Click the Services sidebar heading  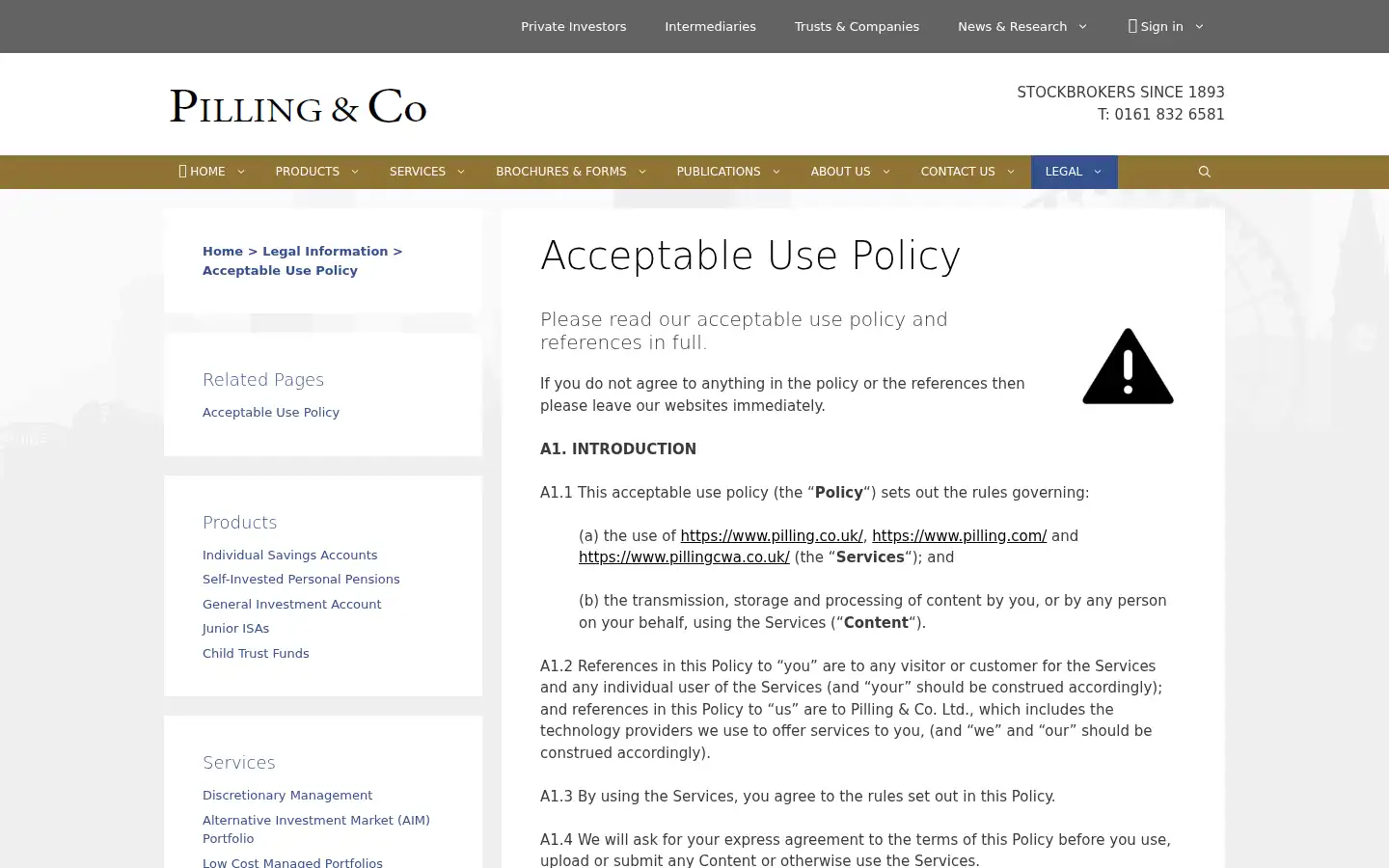coord(239,763)
